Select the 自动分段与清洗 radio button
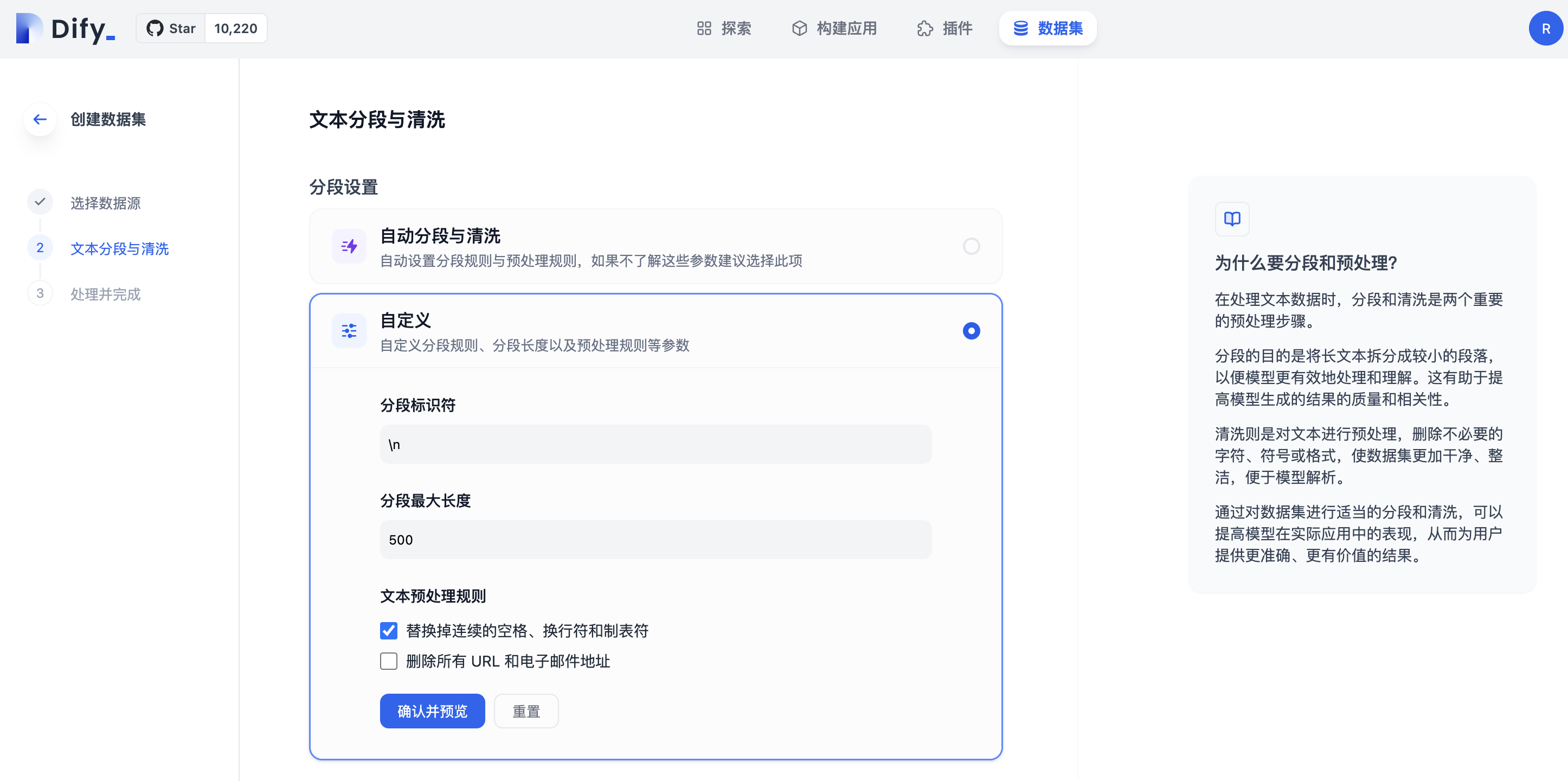The width and height of the screenshot is (1568, 781). pyautogui.click(x=971, y=247)
